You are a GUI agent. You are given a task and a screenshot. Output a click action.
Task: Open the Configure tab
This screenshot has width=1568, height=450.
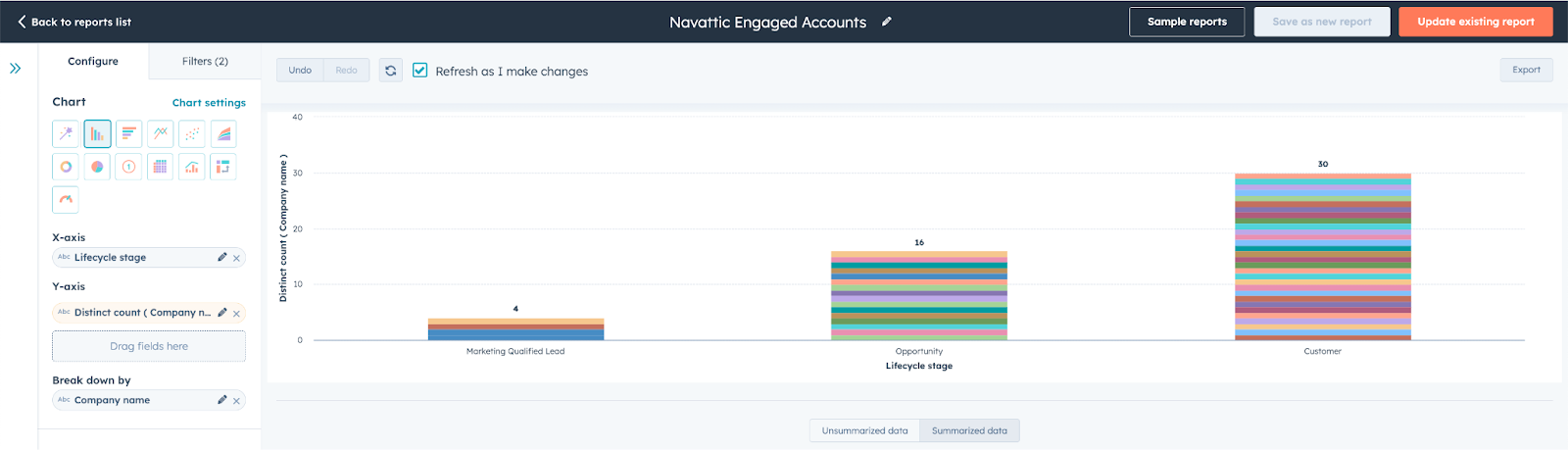(93, 61)
